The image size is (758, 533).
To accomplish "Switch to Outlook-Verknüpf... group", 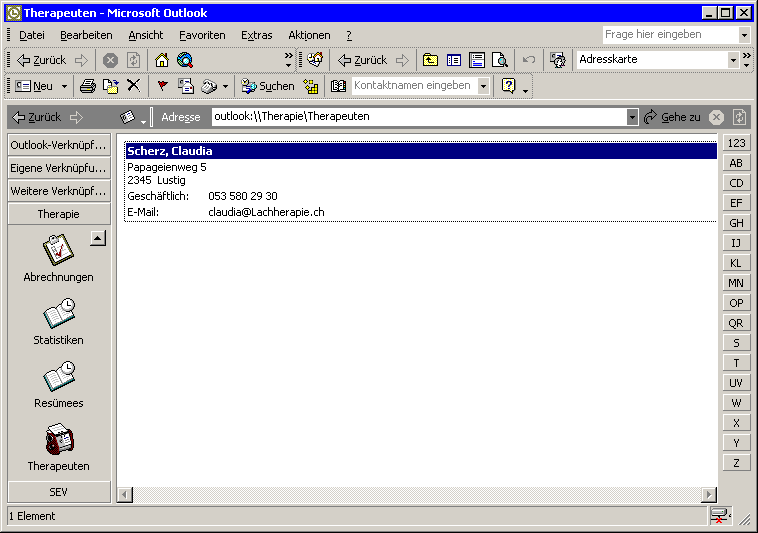I will pyautogui.click(x=58, y=145).
